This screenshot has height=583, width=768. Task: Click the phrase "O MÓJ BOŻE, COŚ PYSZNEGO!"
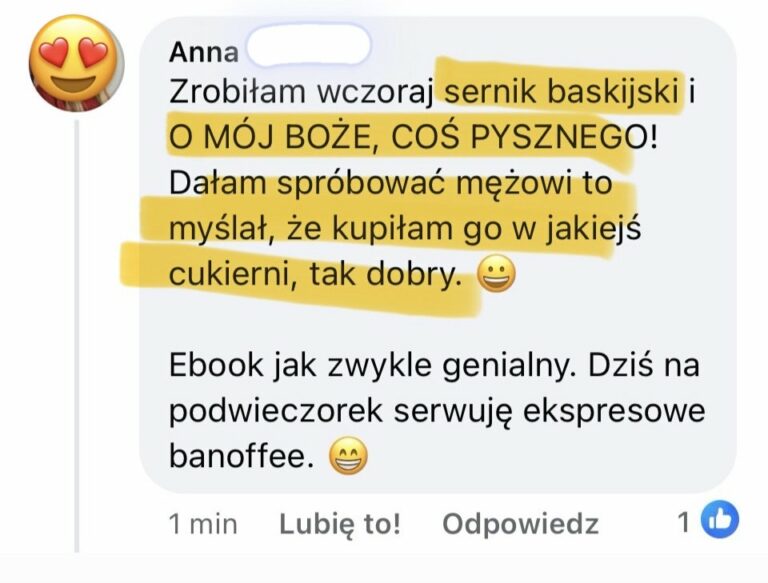pos(412,137)
